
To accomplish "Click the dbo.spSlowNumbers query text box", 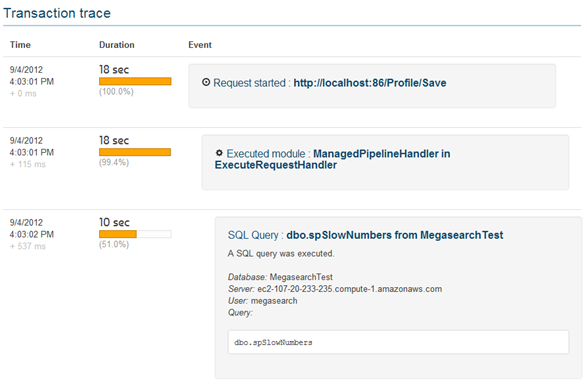I will (398, 342).
